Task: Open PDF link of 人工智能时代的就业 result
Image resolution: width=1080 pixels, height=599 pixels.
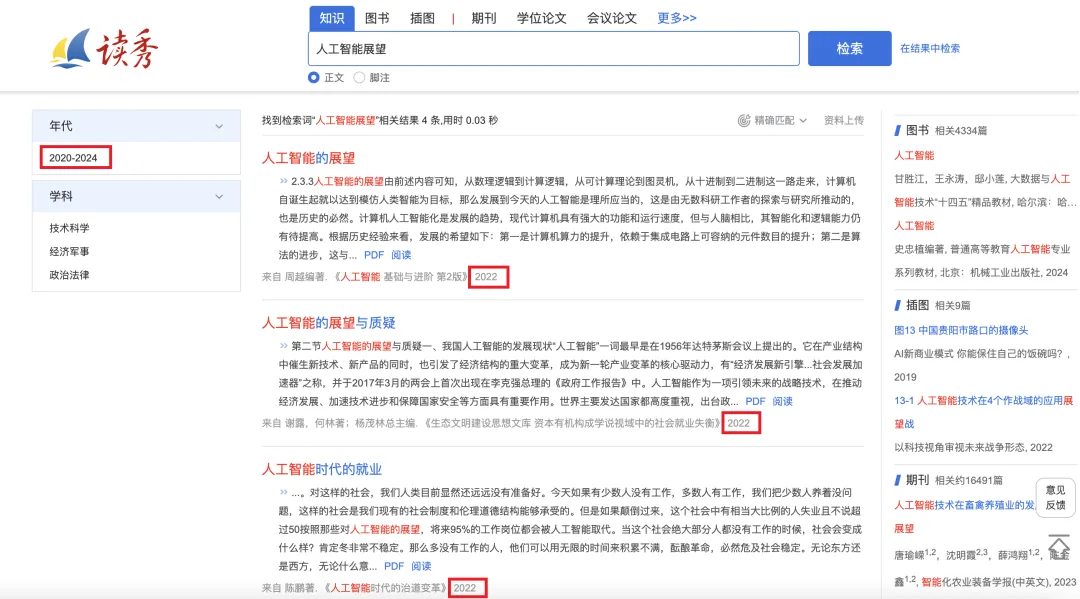Action: (393, 566)
